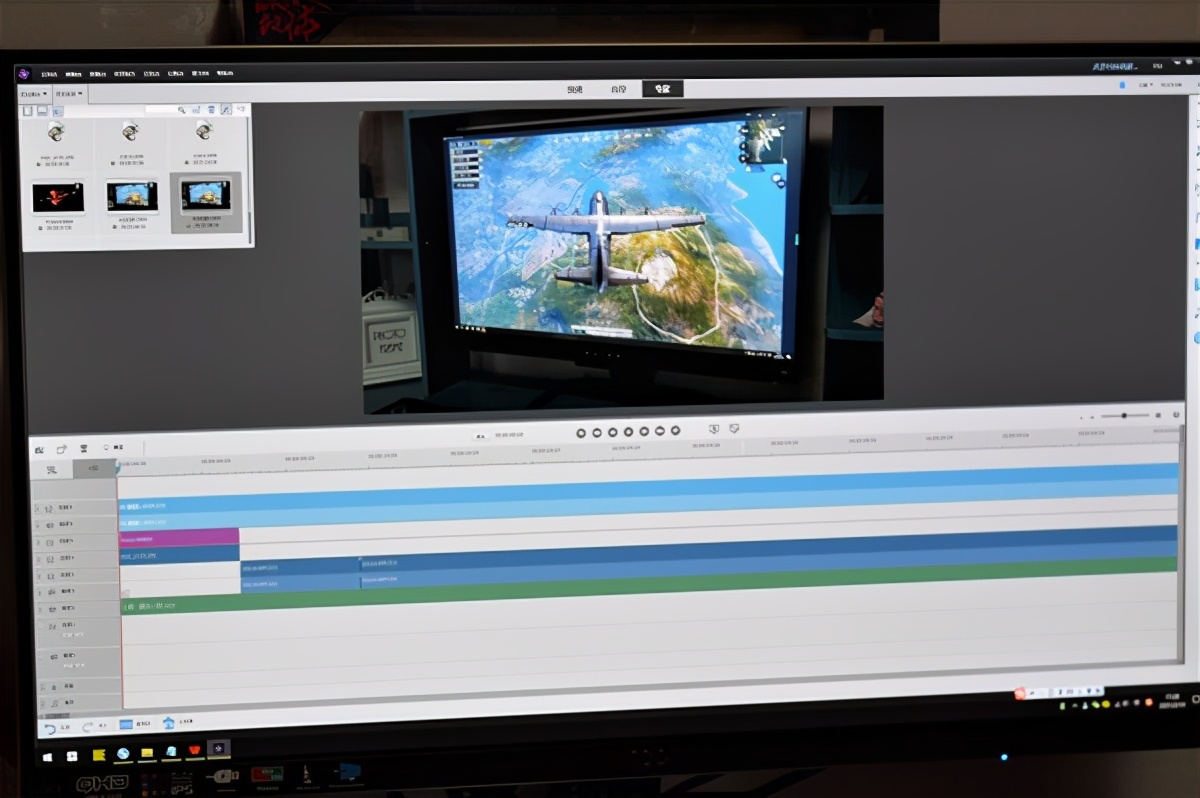Screen dimensions: 1200x798
Task: Click the purple Premiere Elements logo icon
Action: 24,72
